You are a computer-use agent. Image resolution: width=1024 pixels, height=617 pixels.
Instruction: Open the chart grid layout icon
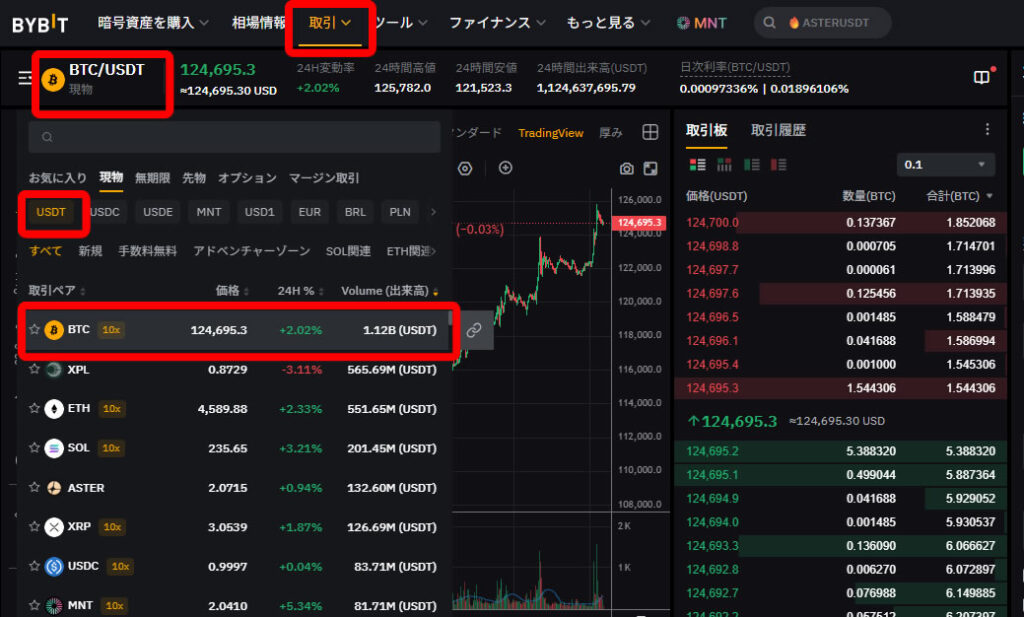pyautogui.click(x=650, y=133)
